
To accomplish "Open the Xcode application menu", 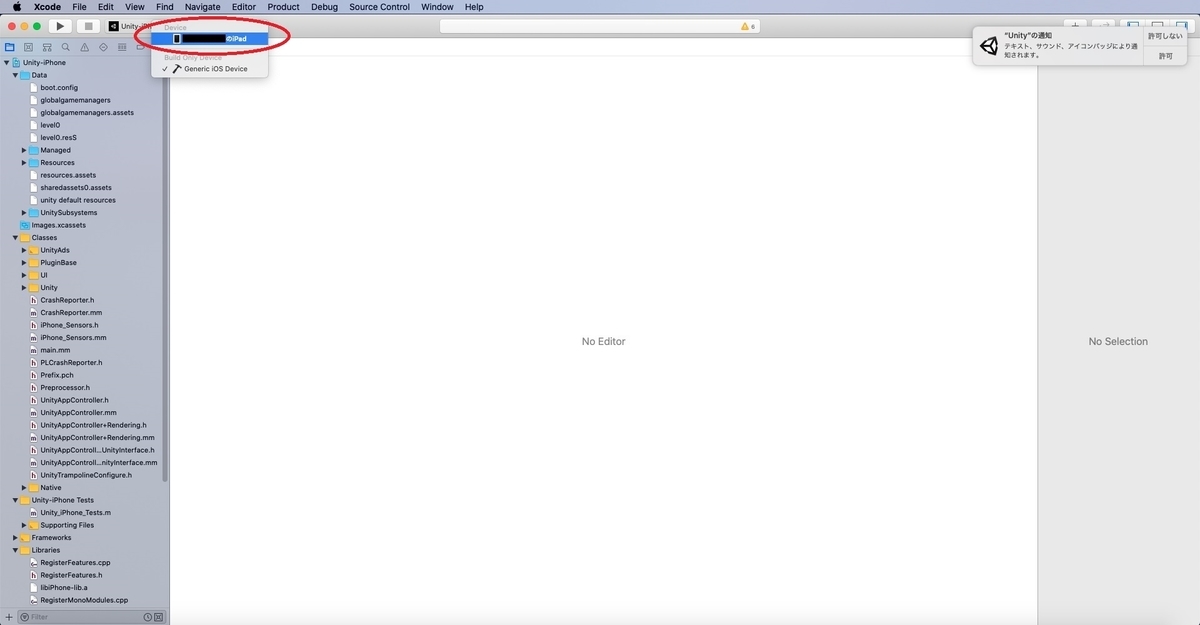I will pyautogui.click(x=47, y=7).
